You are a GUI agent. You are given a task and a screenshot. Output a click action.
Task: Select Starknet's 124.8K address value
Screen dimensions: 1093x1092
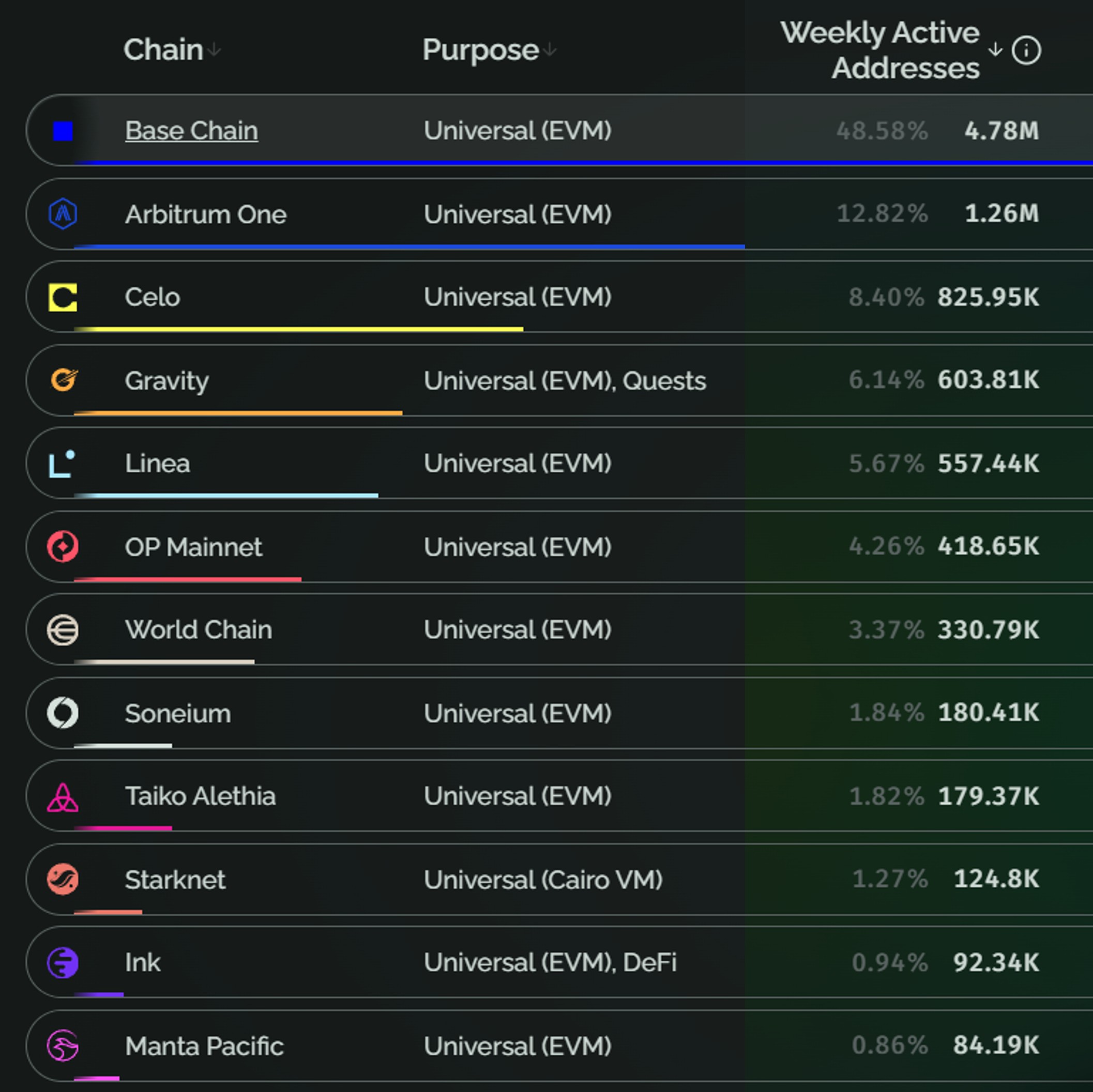tap(996, 879)
